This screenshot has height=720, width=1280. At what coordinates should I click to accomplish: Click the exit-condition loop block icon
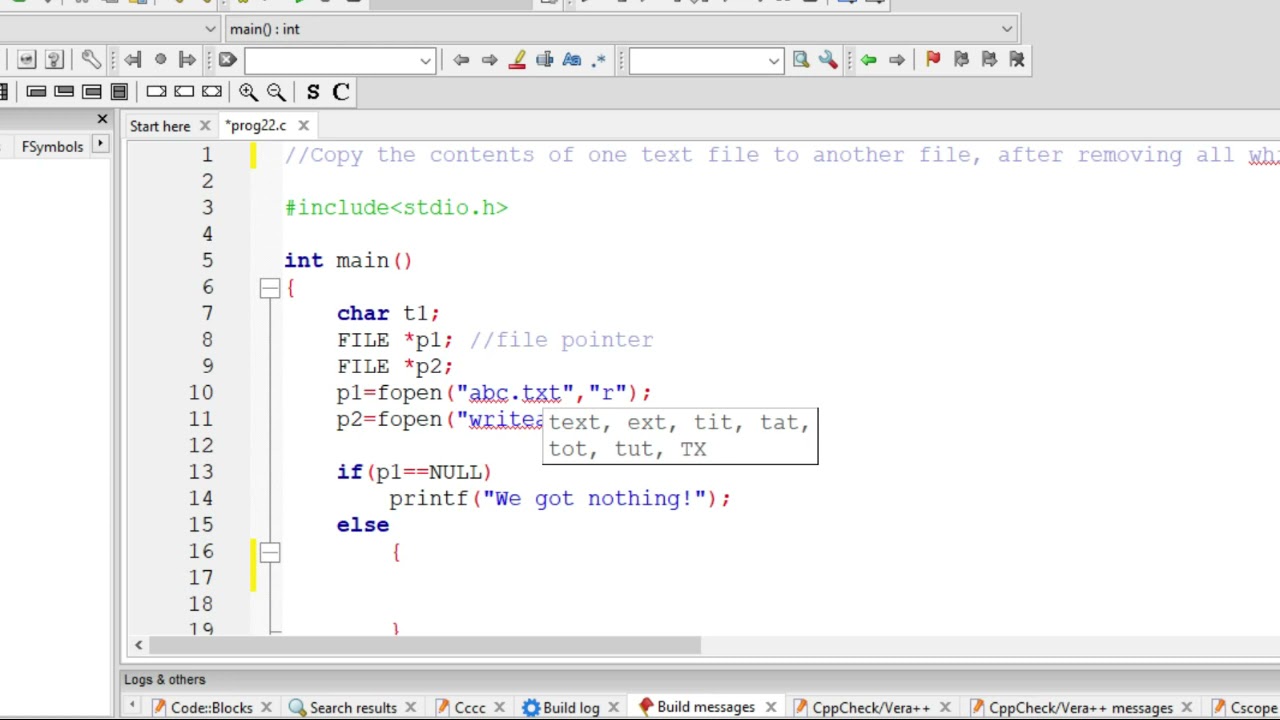[64, 92]
